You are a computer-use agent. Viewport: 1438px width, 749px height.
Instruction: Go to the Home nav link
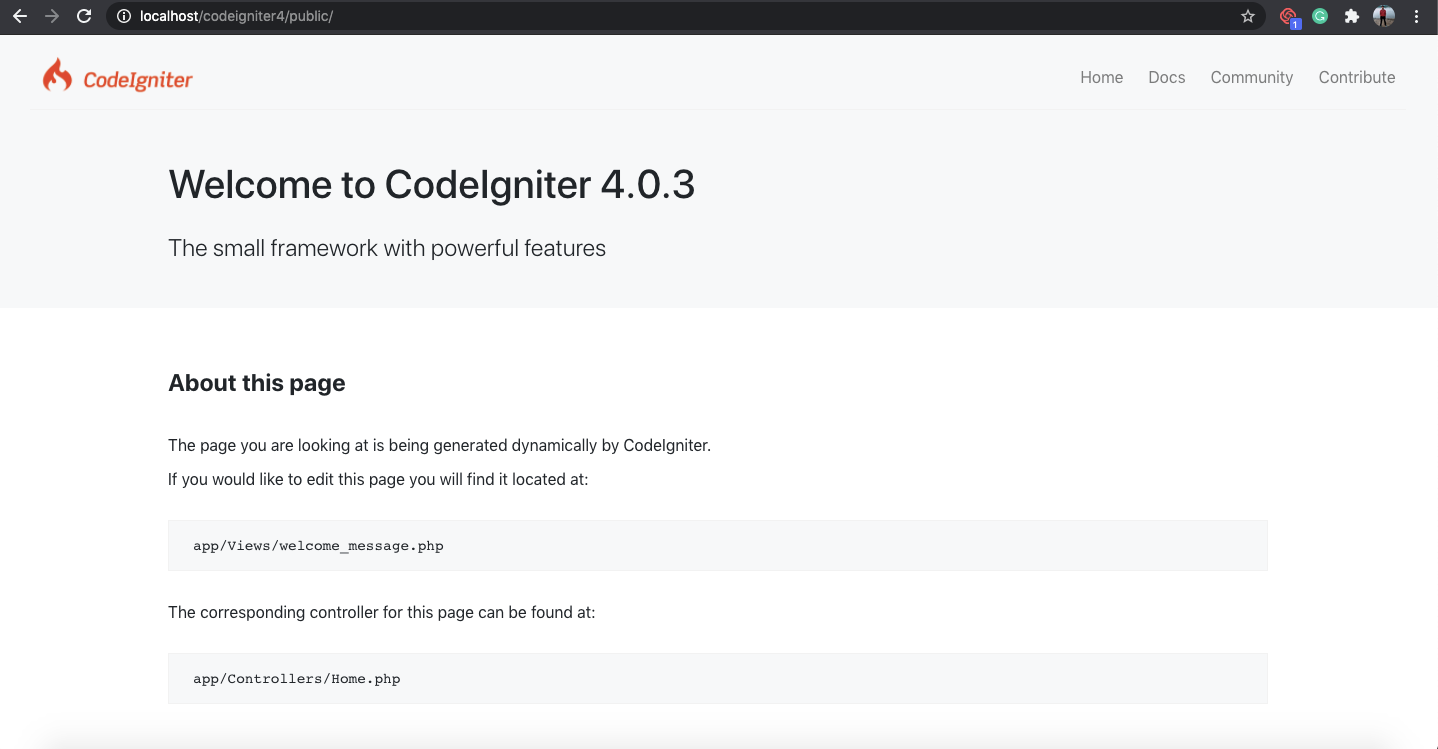pyautogui.click(x=1101, y=77)
